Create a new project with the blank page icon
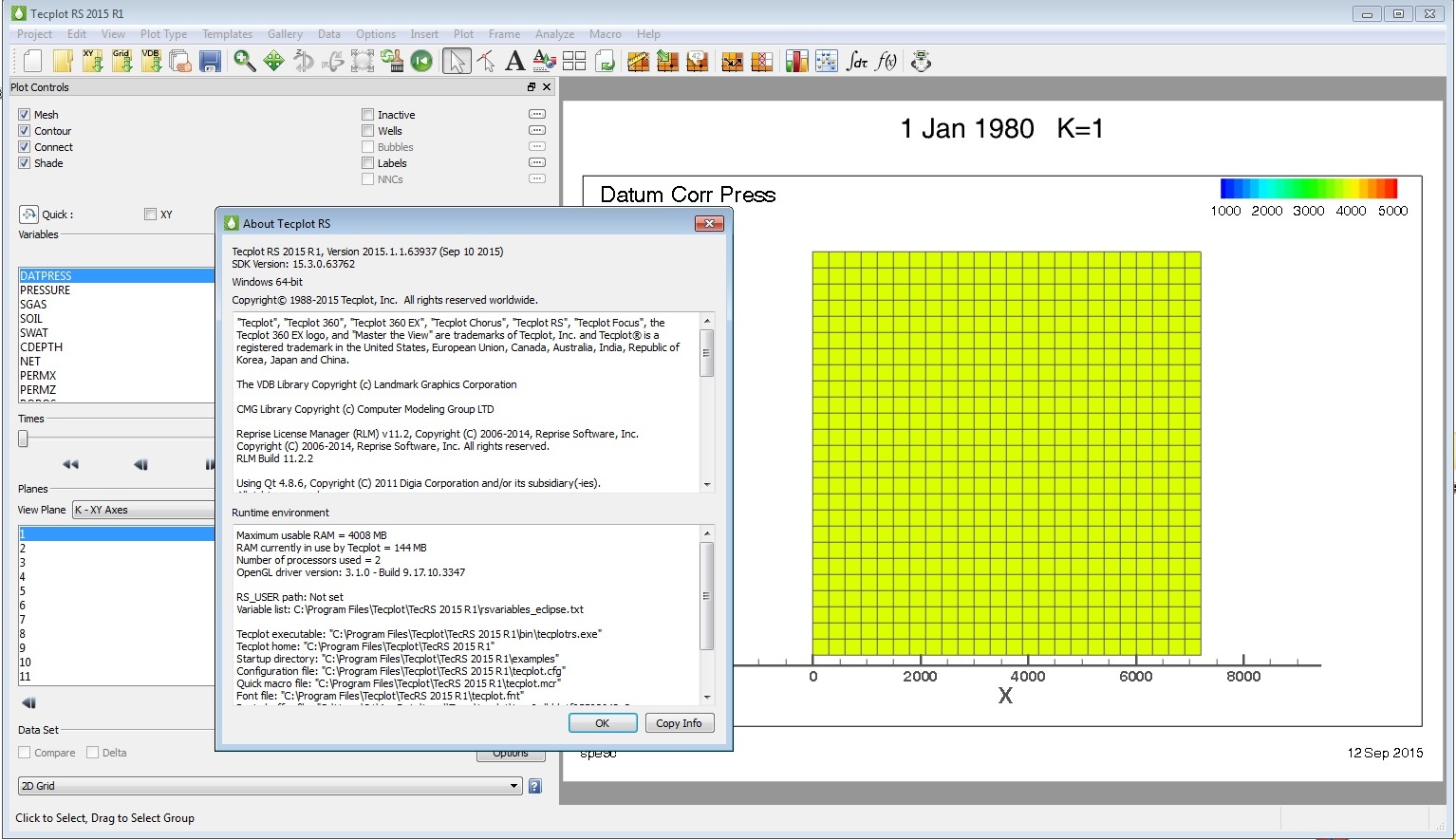 (32, 62)
